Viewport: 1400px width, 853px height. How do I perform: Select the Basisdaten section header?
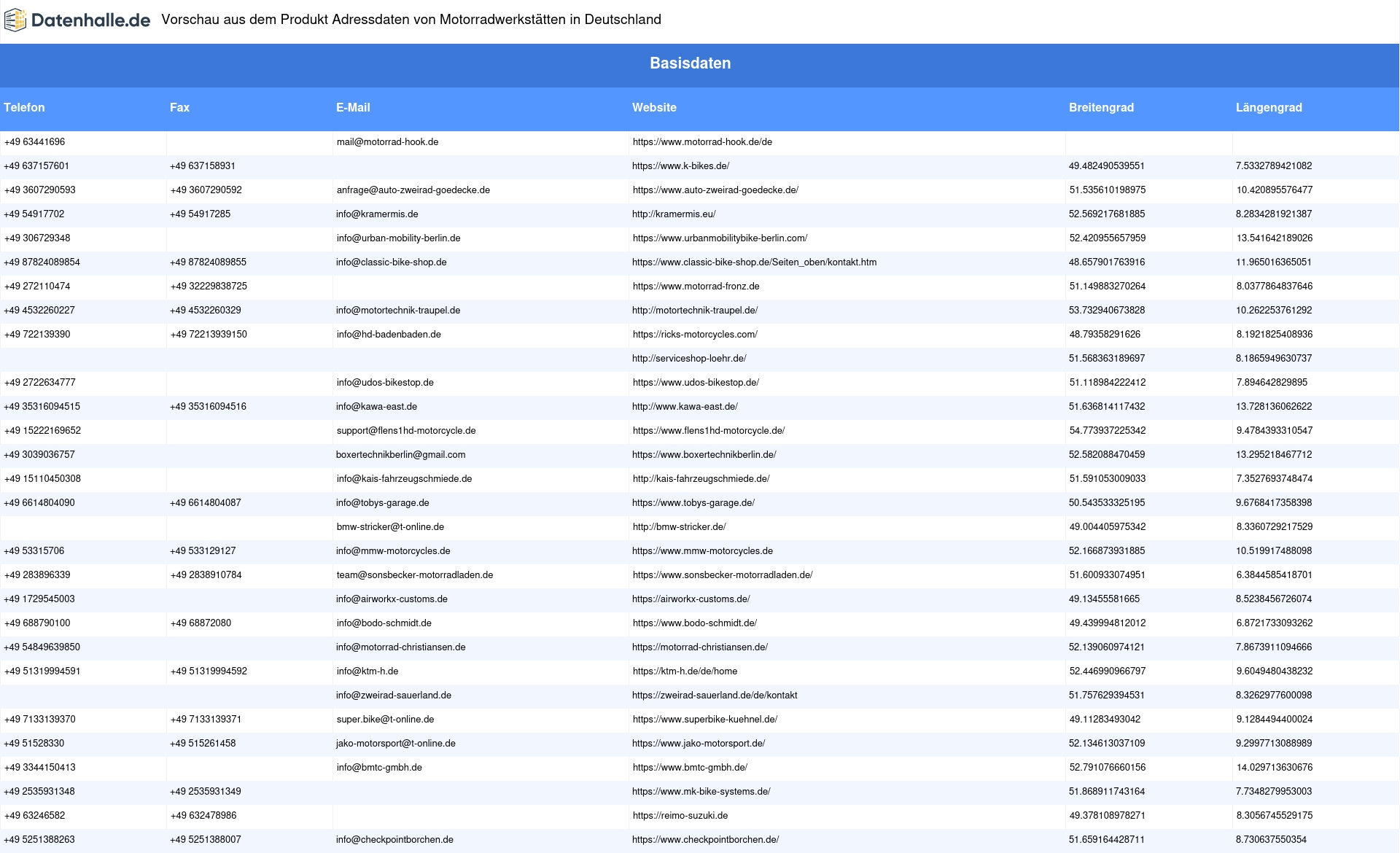[691, 63]
